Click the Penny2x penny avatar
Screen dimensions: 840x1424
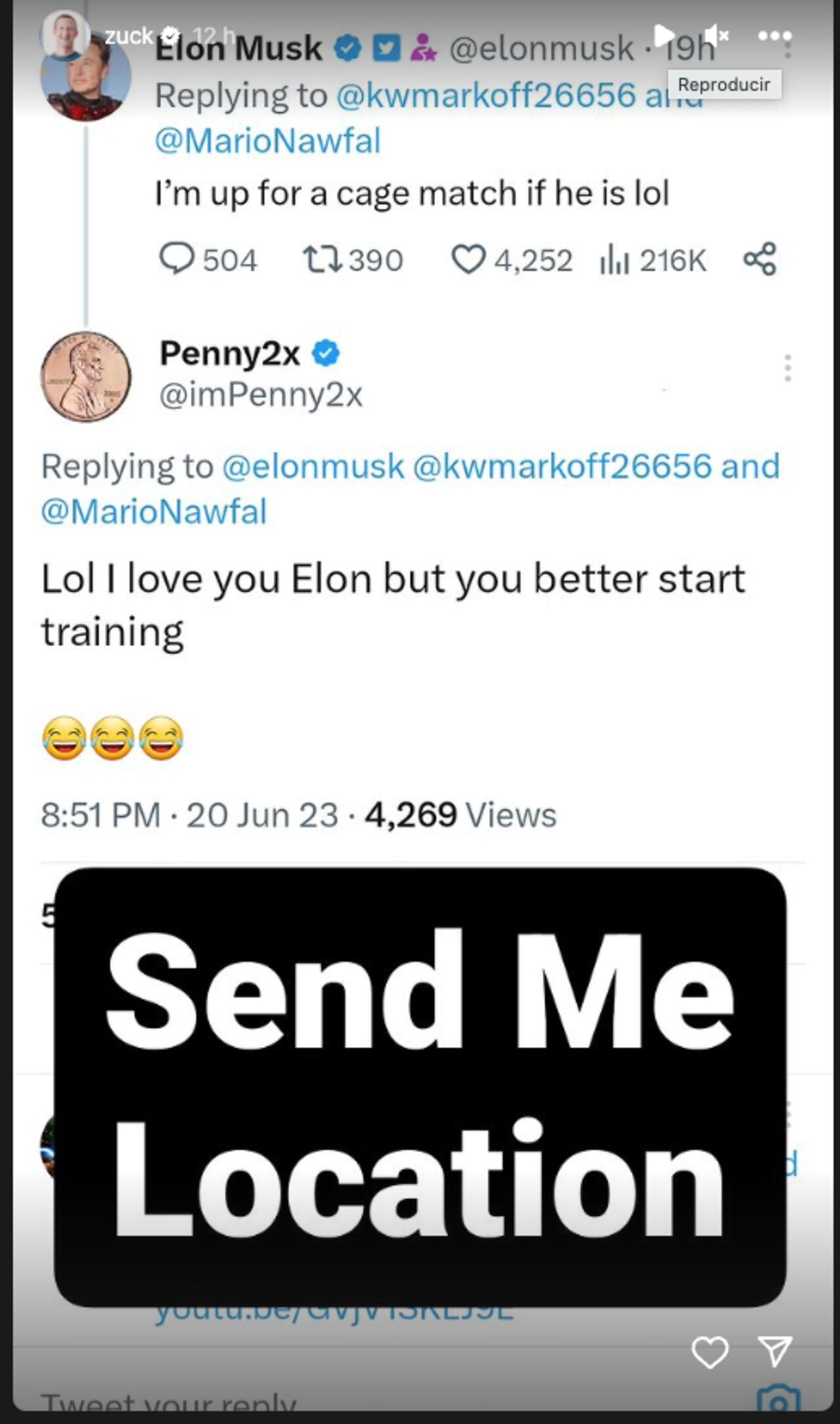(x=86, y=377)
